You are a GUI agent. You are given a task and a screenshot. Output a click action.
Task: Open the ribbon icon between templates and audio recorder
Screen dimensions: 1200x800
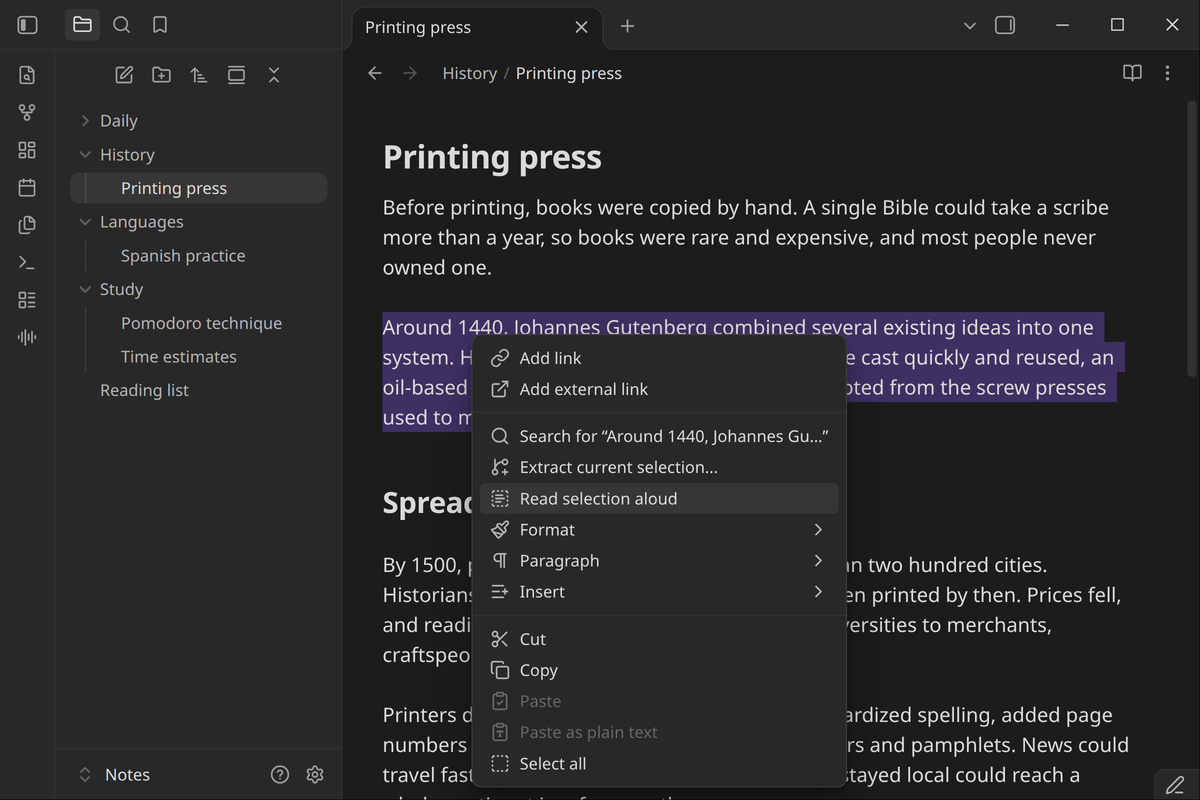click(27, 300)
